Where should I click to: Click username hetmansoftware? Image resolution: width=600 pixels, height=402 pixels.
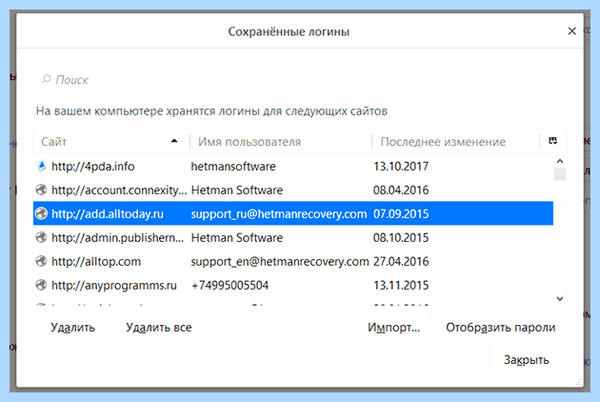pyautogui.click(x=233, y=166)
